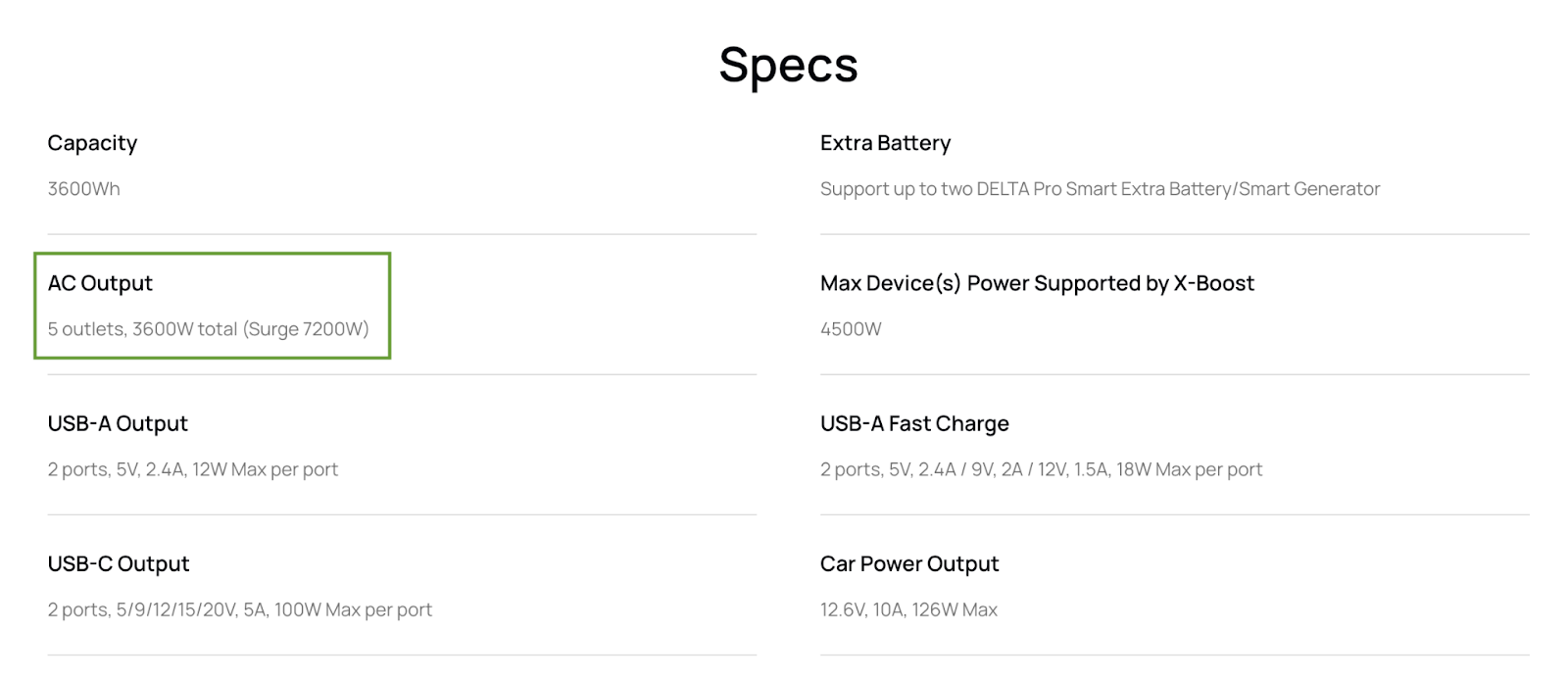This screenshot has width=1568, height=680.
Task: Click the green highlighted AC Output box
Action: pos(213,306)
